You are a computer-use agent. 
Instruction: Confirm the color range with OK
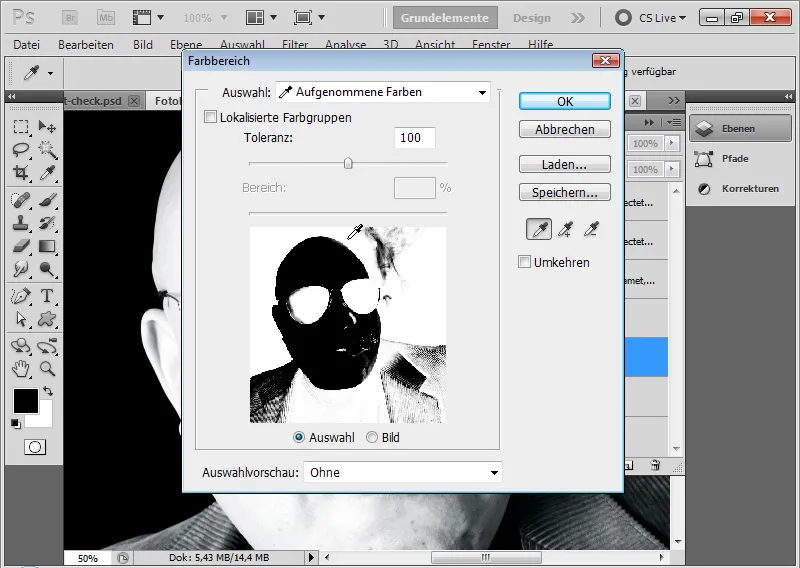tap(565, 101)
